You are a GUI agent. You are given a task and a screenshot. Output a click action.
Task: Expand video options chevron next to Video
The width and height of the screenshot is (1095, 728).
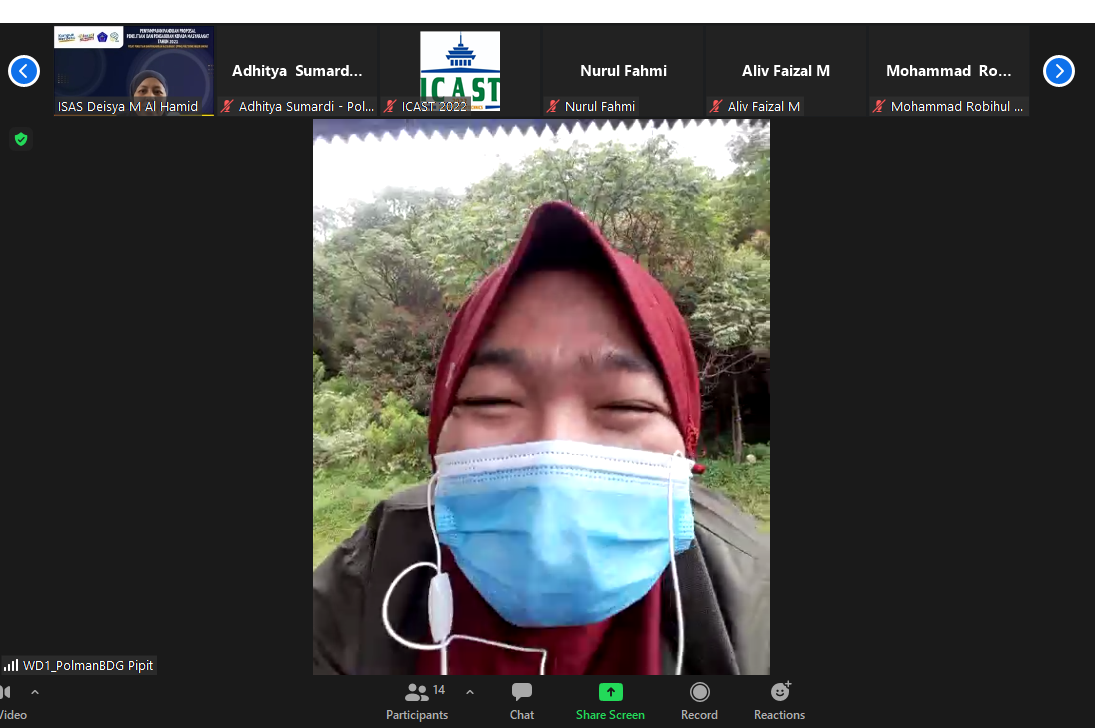[x=35, y=692]
